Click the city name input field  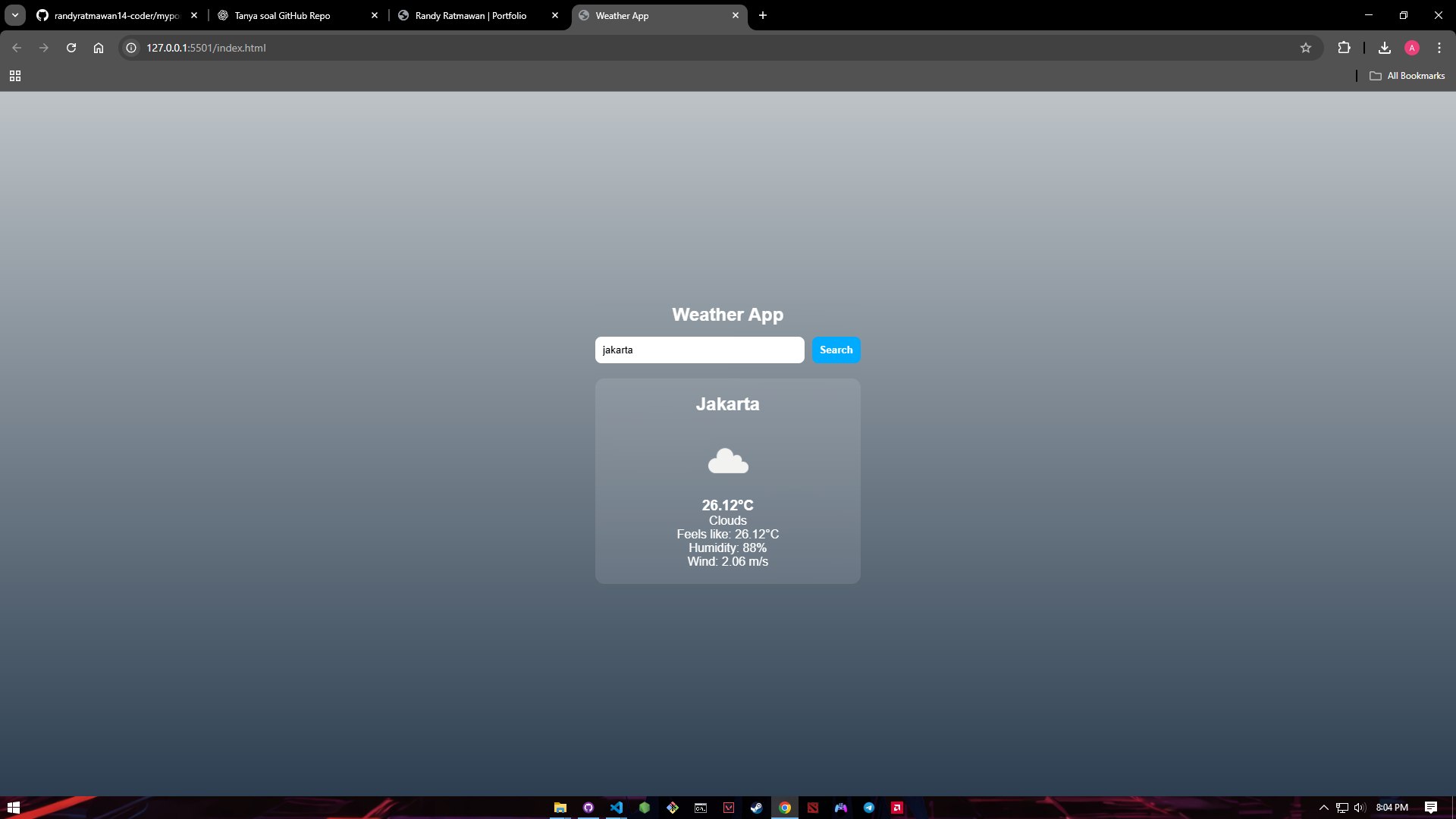click(x=698, y=350)
